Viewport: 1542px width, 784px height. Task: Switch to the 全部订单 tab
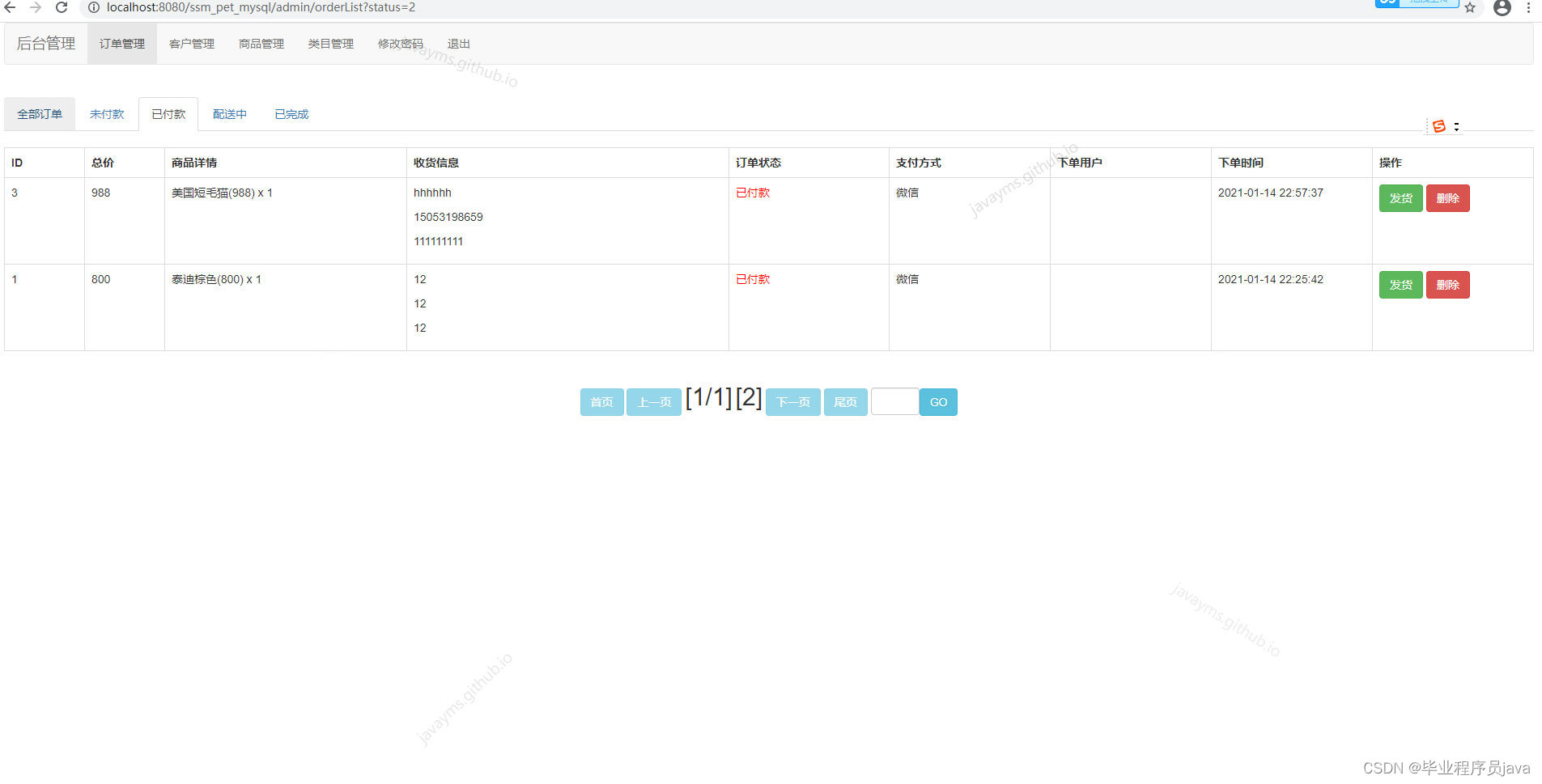pyautogui.click(x=40, y=114)
